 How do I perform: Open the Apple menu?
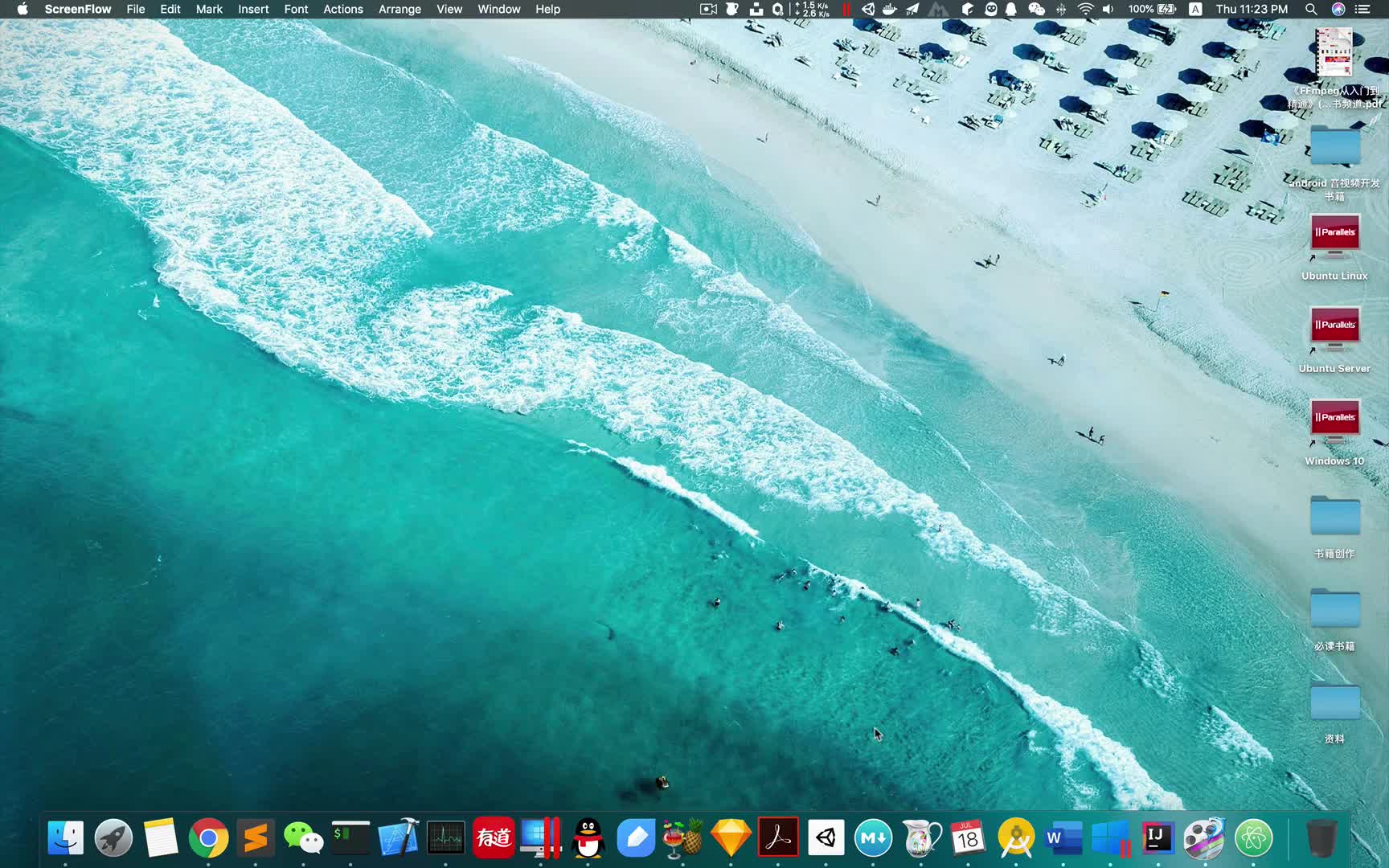coord(23,9)
